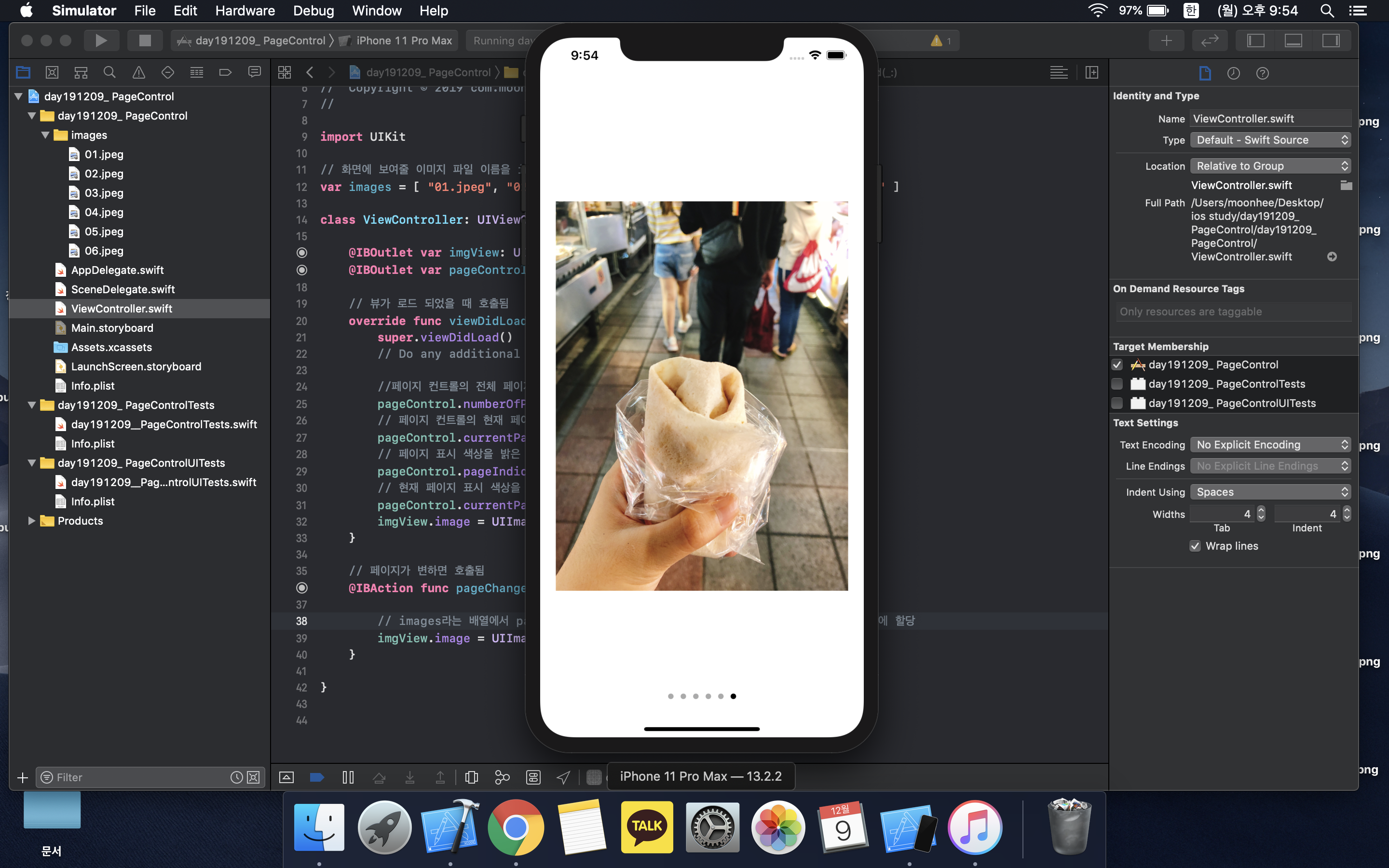Uncheck the Wrap lines checkbox
Screen dimensions: 1389x868
1195,546
